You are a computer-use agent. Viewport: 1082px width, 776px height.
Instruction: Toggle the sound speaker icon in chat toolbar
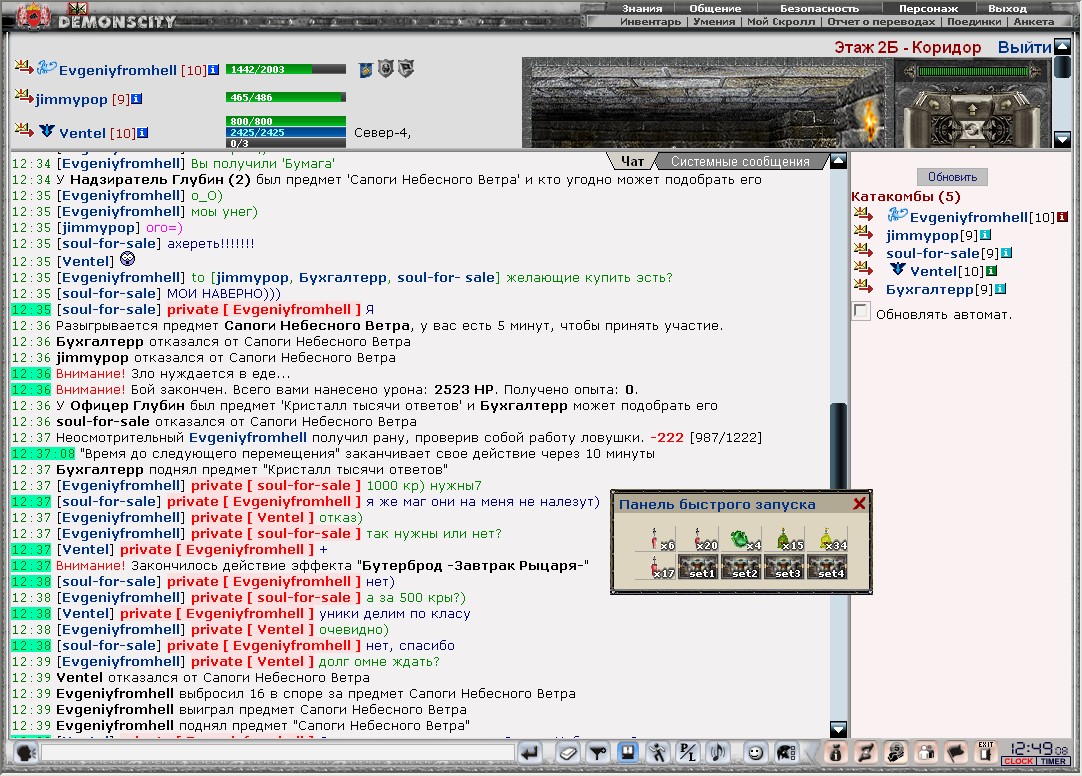tap(718, 753)
